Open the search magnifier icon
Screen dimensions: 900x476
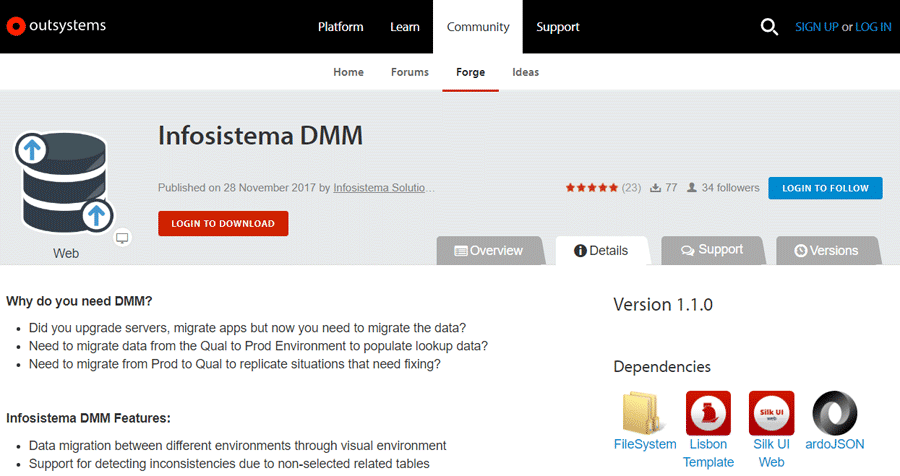click(x=769, y=26)
